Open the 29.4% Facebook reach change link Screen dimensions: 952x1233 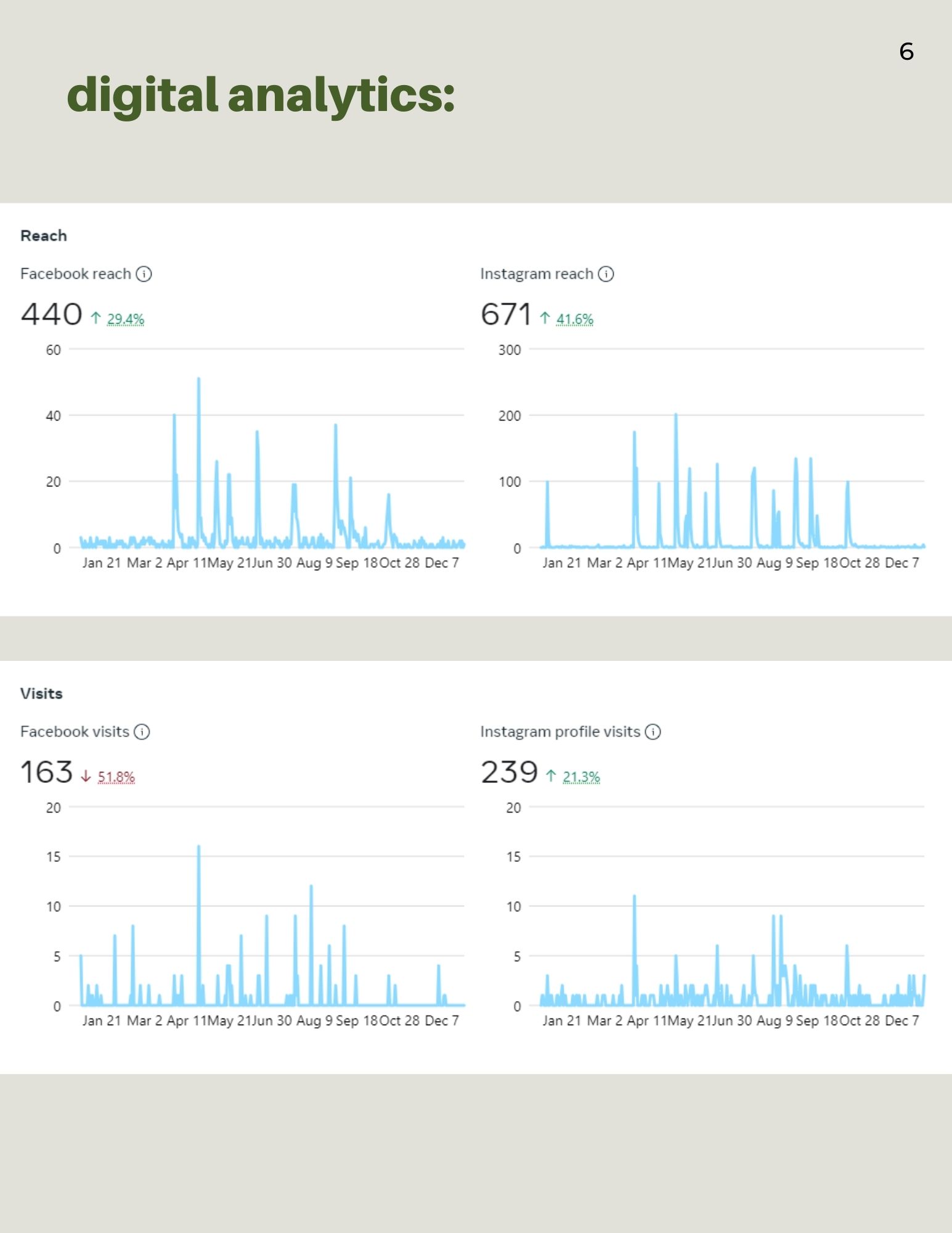pyautogui.click(x=126, y=319)
